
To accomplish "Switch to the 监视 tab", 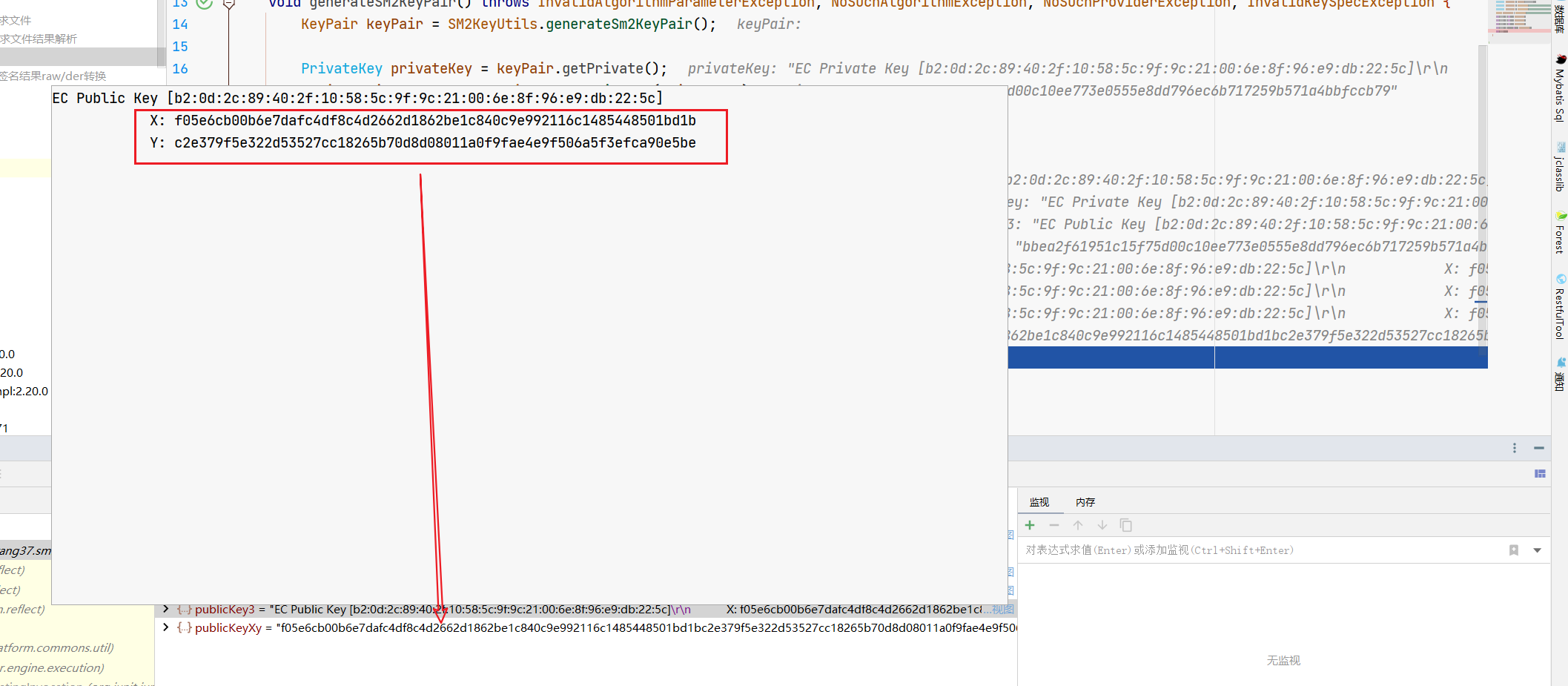I will point(1039,502).
